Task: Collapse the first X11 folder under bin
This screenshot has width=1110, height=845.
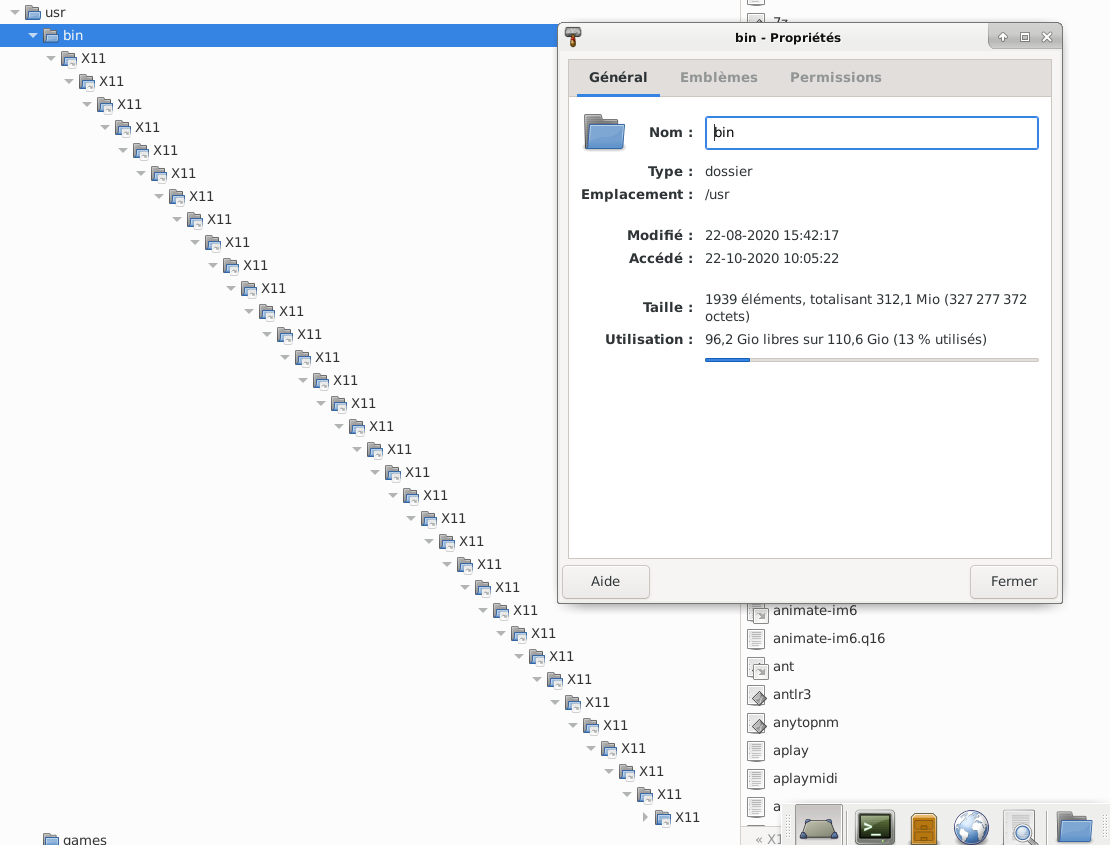Action: pos(52,59)
